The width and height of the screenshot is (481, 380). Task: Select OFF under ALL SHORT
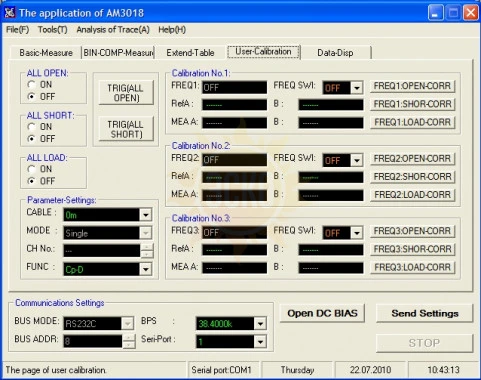tap(32, 138)
